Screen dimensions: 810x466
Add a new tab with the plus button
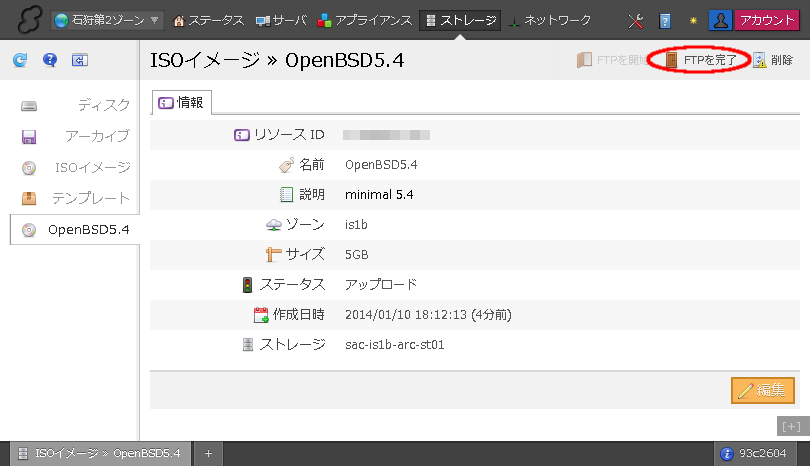tap(209, 453)
